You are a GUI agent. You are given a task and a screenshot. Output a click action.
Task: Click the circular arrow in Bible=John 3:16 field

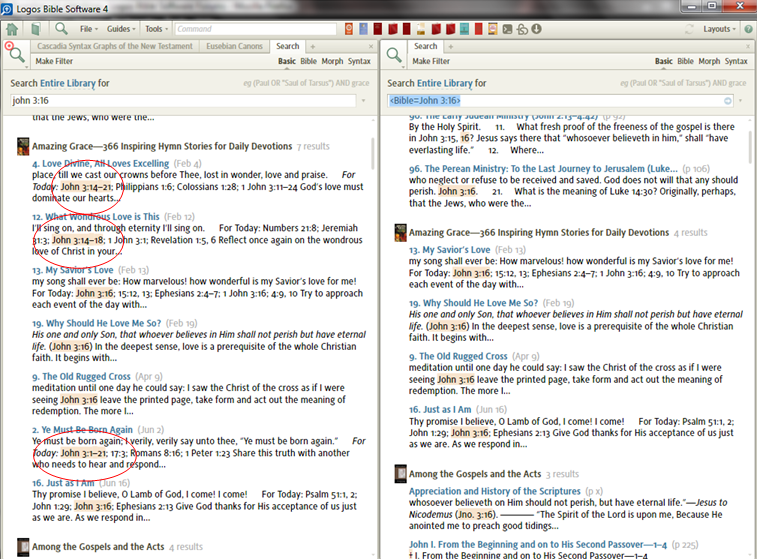click(x=728, y=100)
